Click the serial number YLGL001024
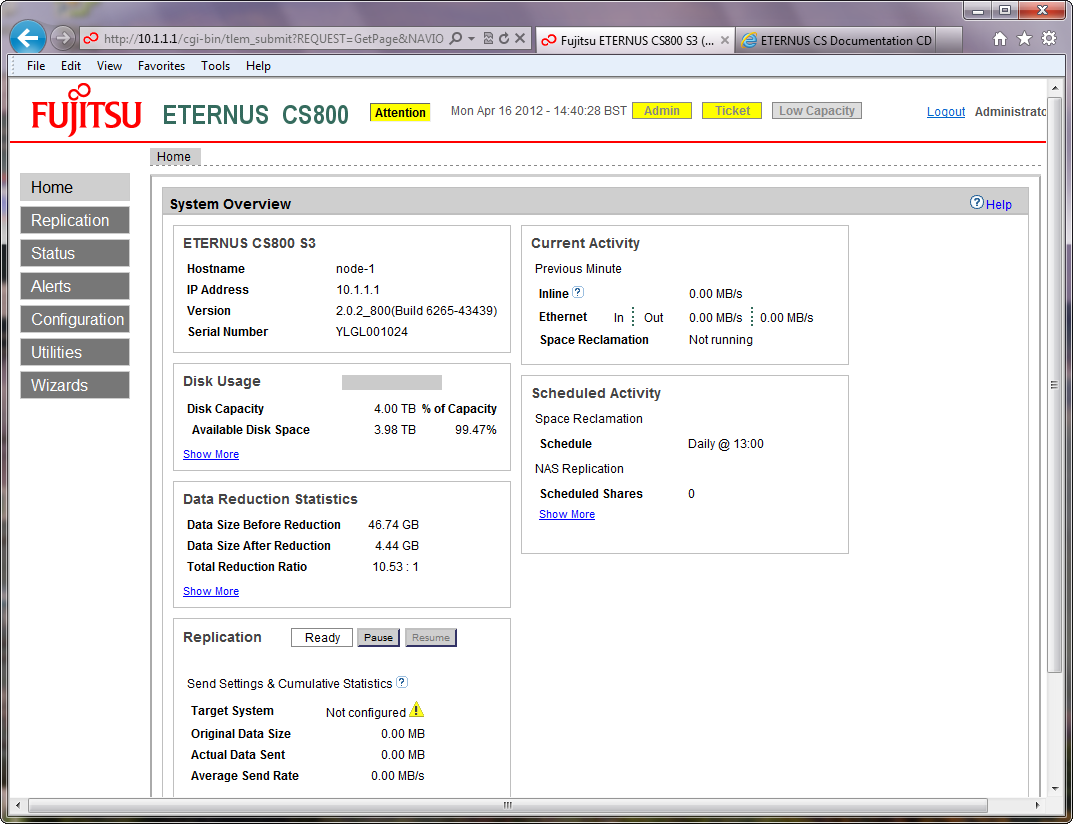The height and width of the screenshot is (824, 1073). [372, 332]
